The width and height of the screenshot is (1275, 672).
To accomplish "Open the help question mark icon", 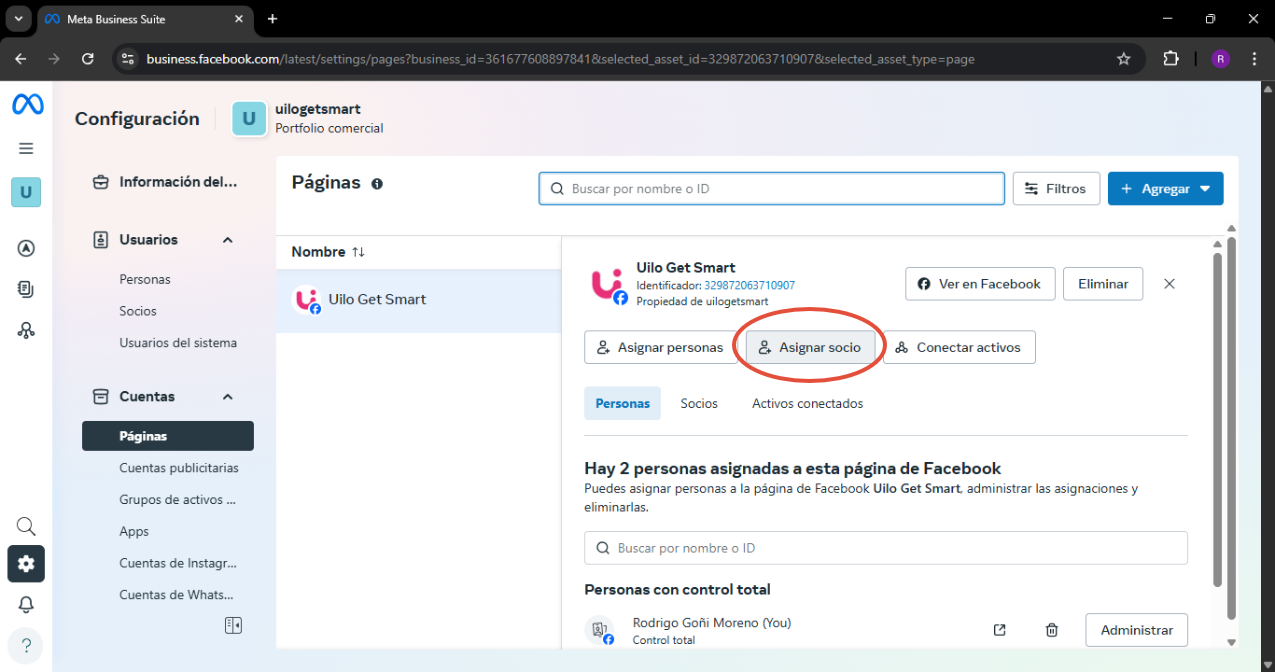I will (26, 644).
